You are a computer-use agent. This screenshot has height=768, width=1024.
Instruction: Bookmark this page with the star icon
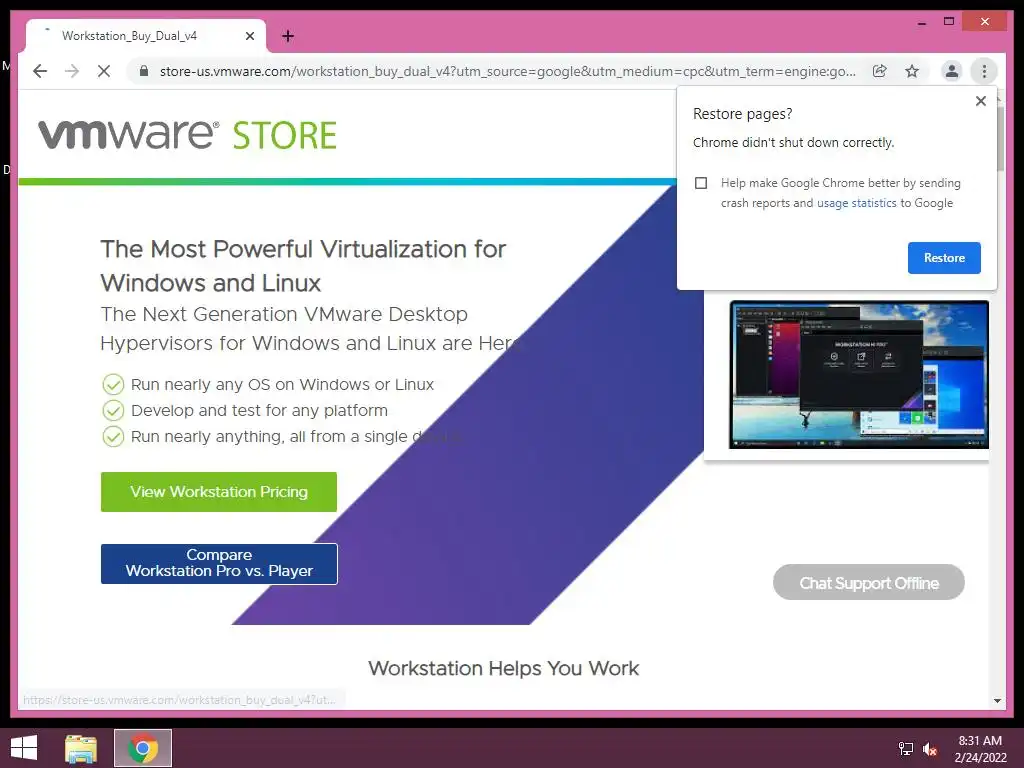click(912, 71)
